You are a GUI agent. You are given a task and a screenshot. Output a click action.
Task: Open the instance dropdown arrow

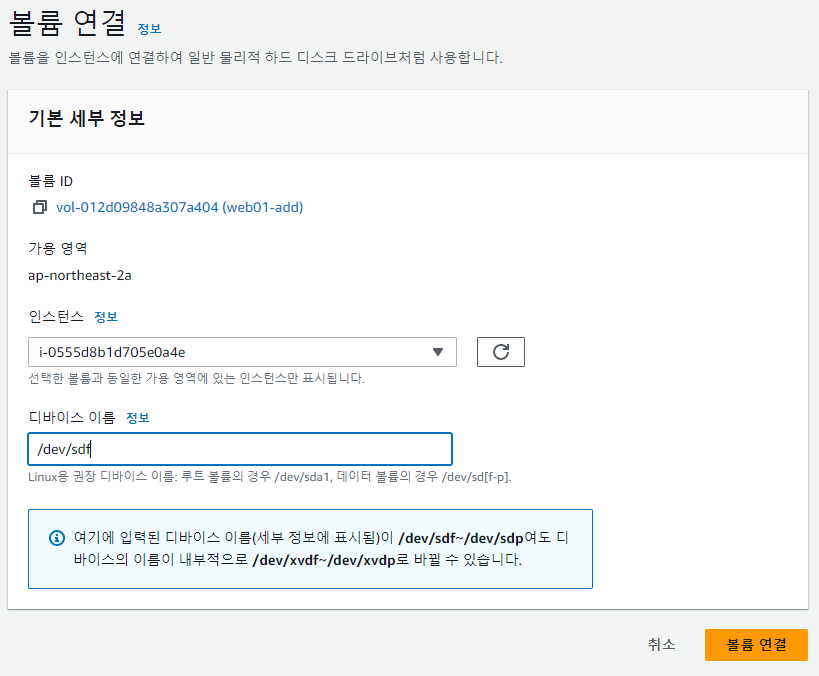tap(438, 352)
